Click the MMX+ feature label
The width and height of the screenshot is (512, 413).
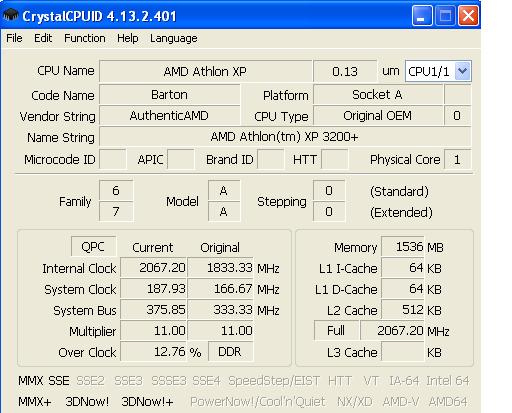[35, 402]
